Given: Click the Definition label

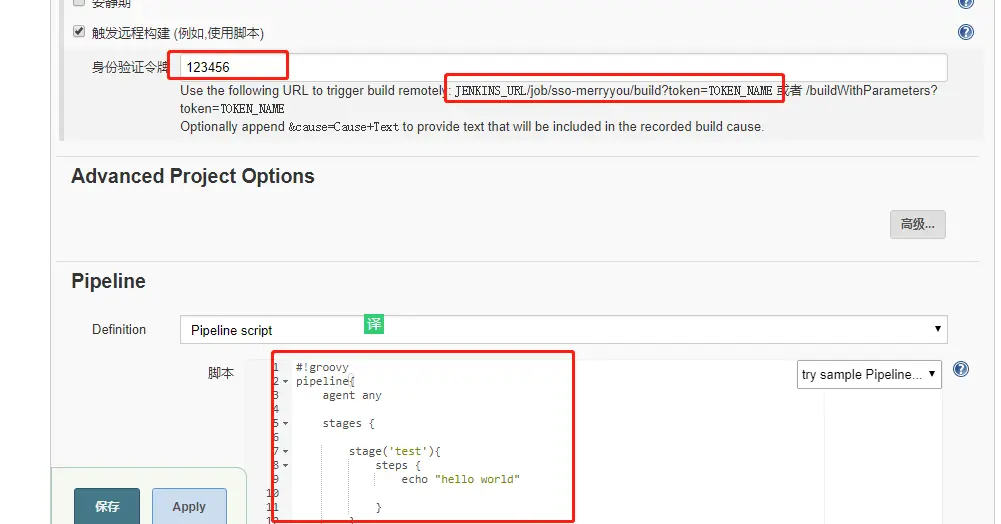Looking at the screenshot, I should [119, 329].
